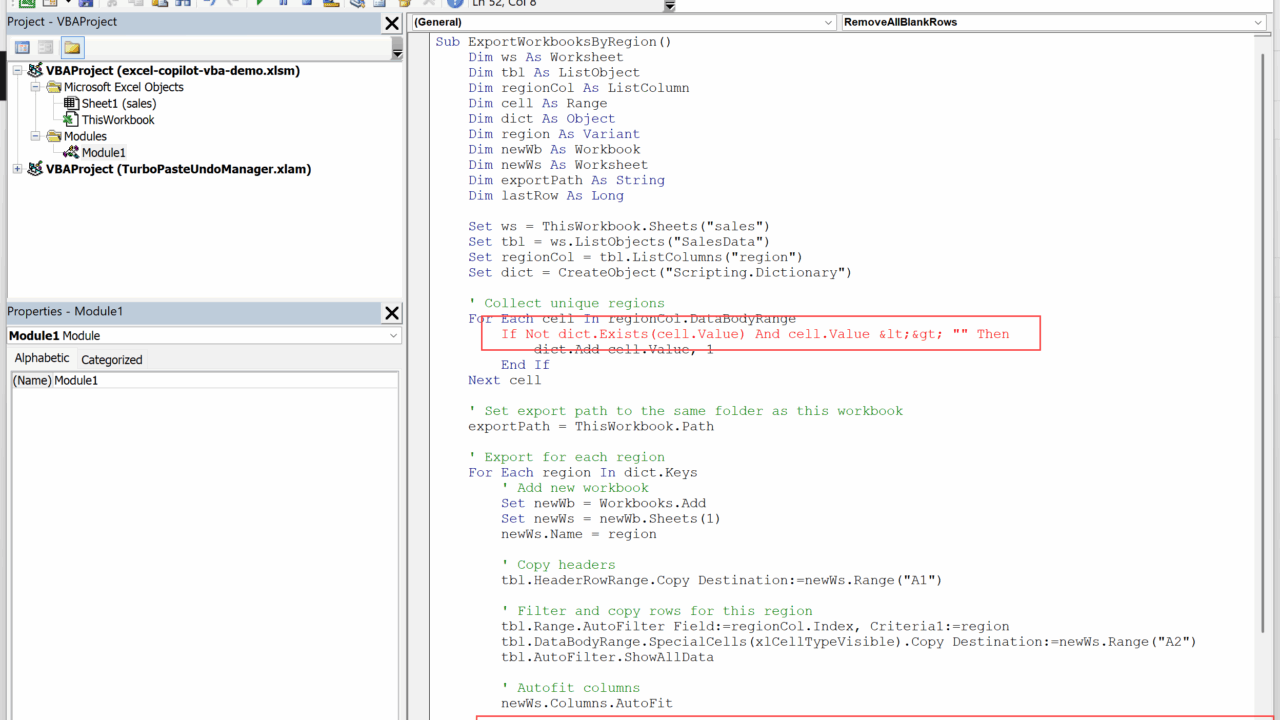Open the Module1 Module properties dropdown
The image size is (1280, 720).
[x=394, y=336]
